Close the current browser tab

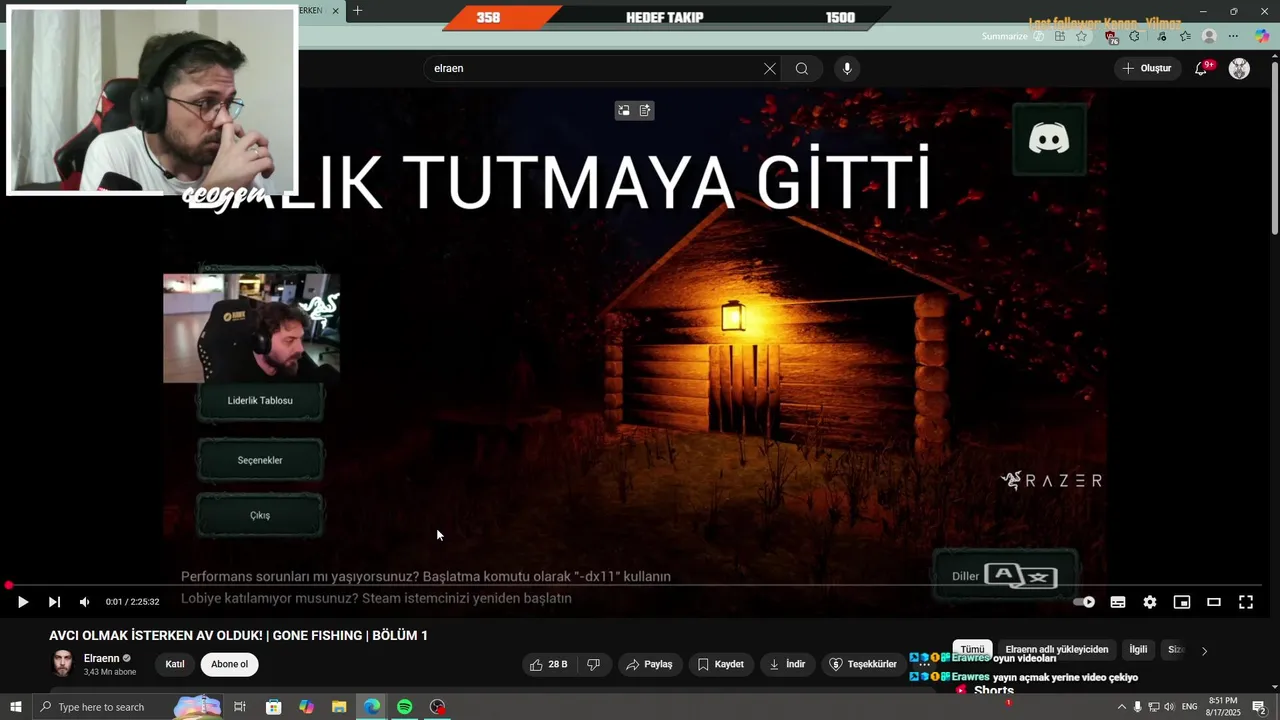pyautogui.click(x=335, y=10)
